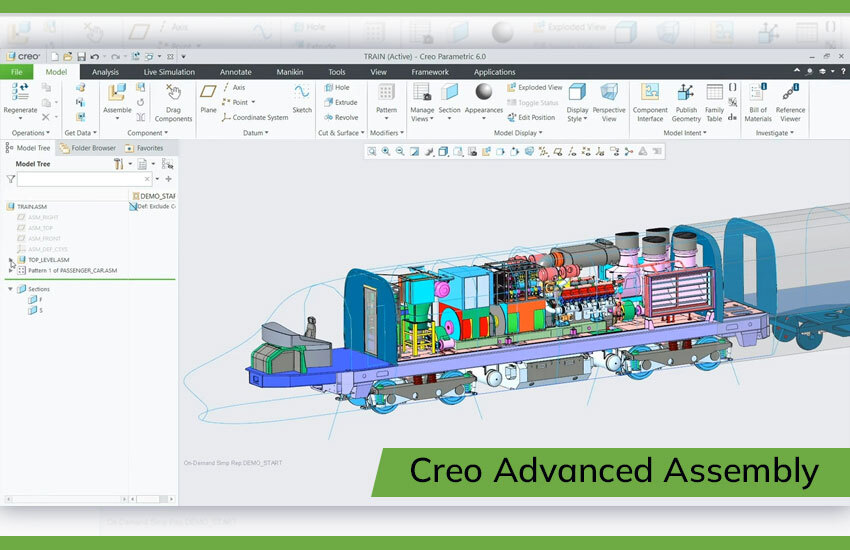Click the Axis datum tool
850x550 pixels.
pos(234,87)
